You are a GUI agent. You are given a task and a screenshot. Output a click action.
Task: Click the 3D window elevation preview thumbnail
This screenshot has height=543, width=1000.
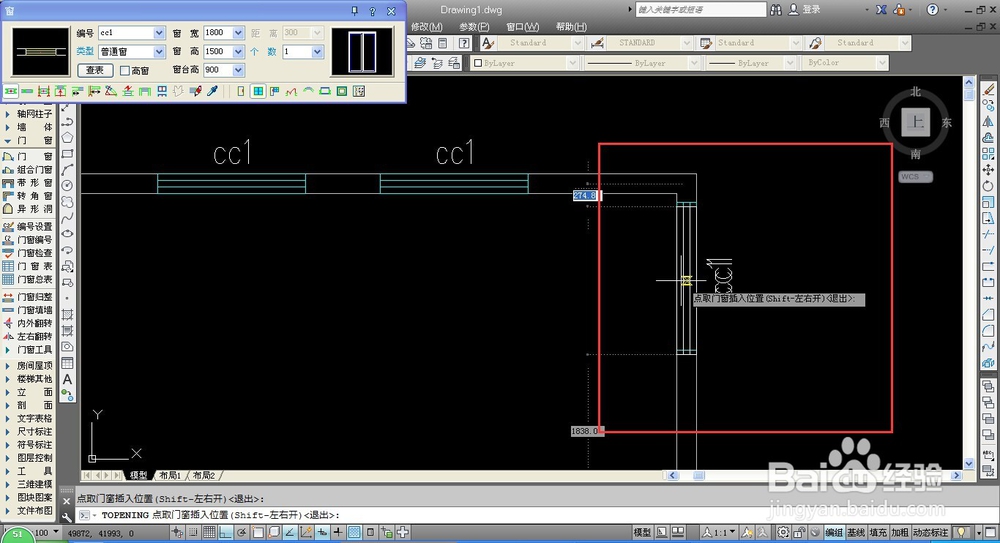click(x=362, y=52)
